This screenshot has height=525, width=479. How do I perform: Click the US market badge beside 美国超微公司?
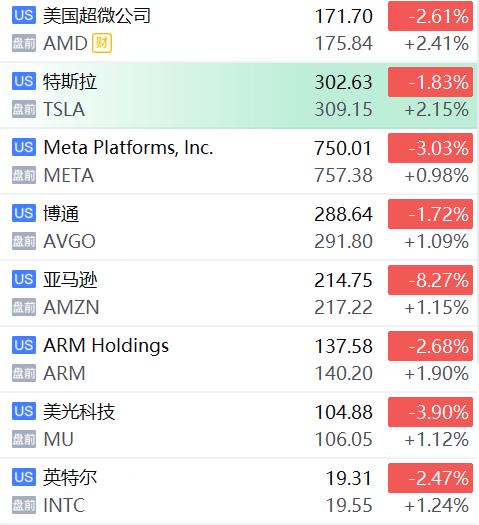tap(24, 15)
